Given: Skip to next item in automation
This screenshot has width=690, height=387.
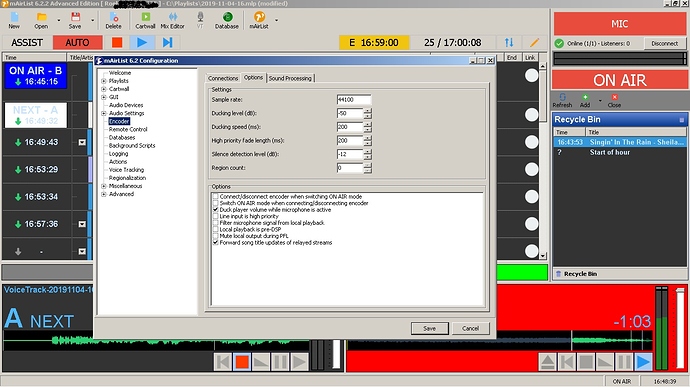Looking at the screenshot, I should [x=168, y=42].
